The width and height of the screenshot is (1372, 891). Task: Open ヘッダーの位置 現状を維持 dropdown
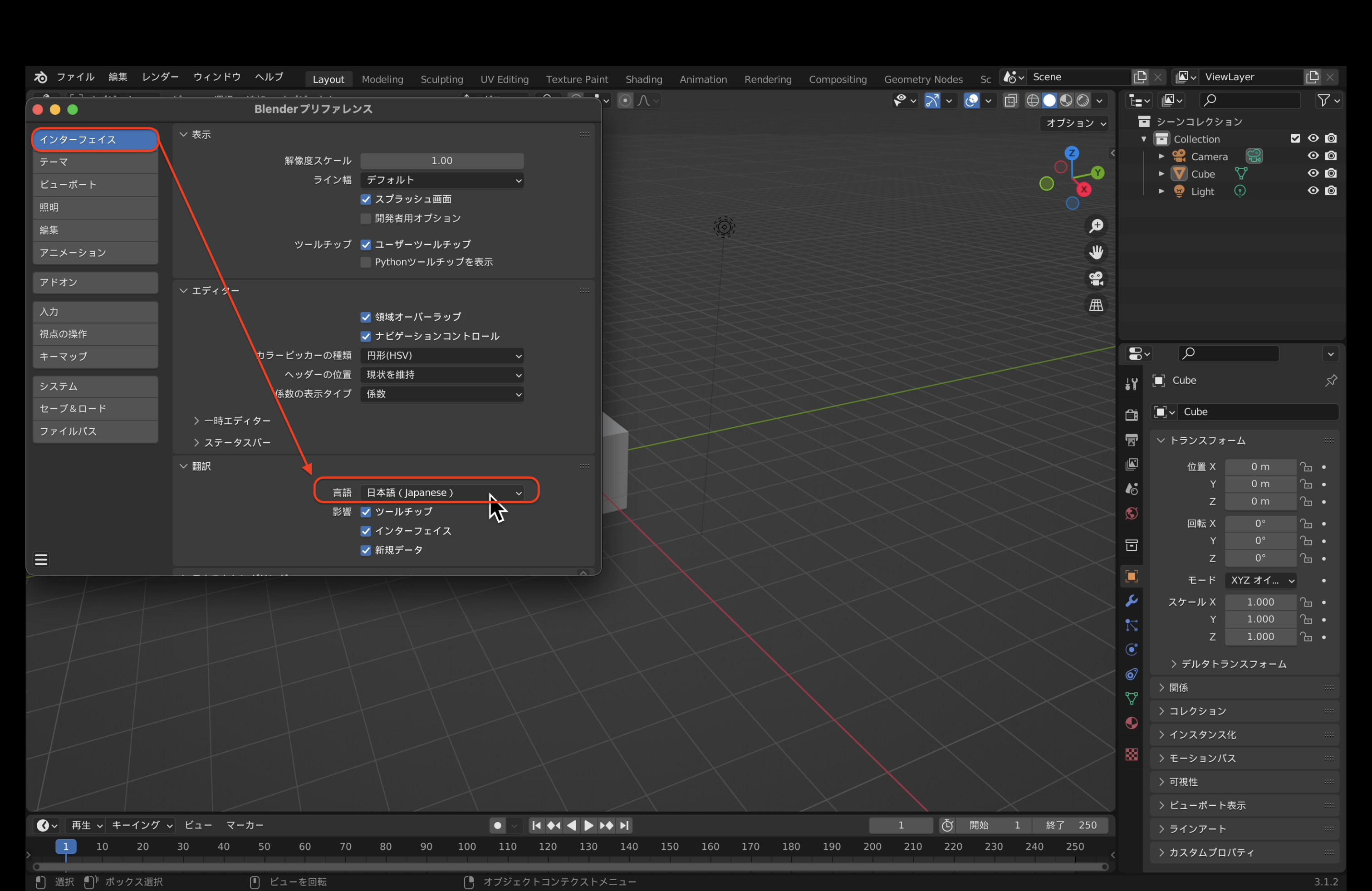[x=442, y=375]
